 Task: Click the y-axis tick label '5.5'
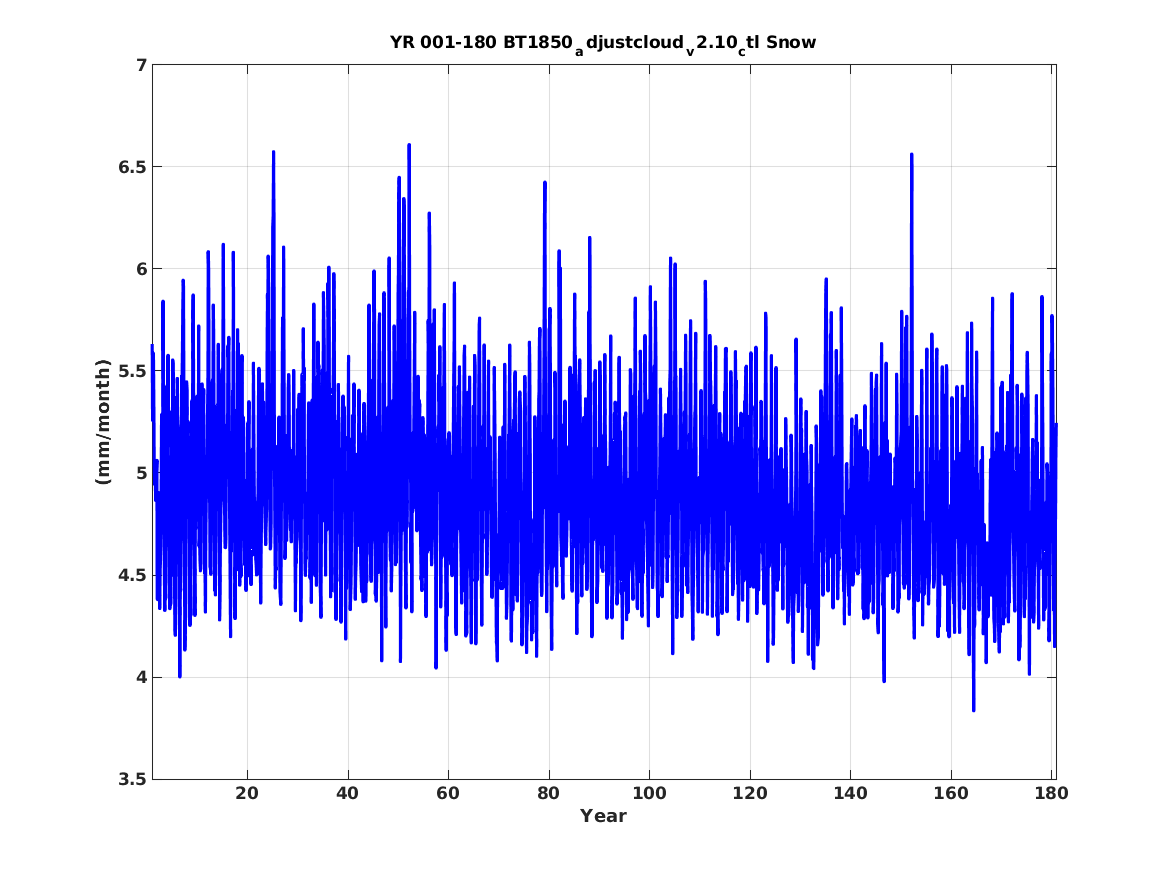point(131,371)
